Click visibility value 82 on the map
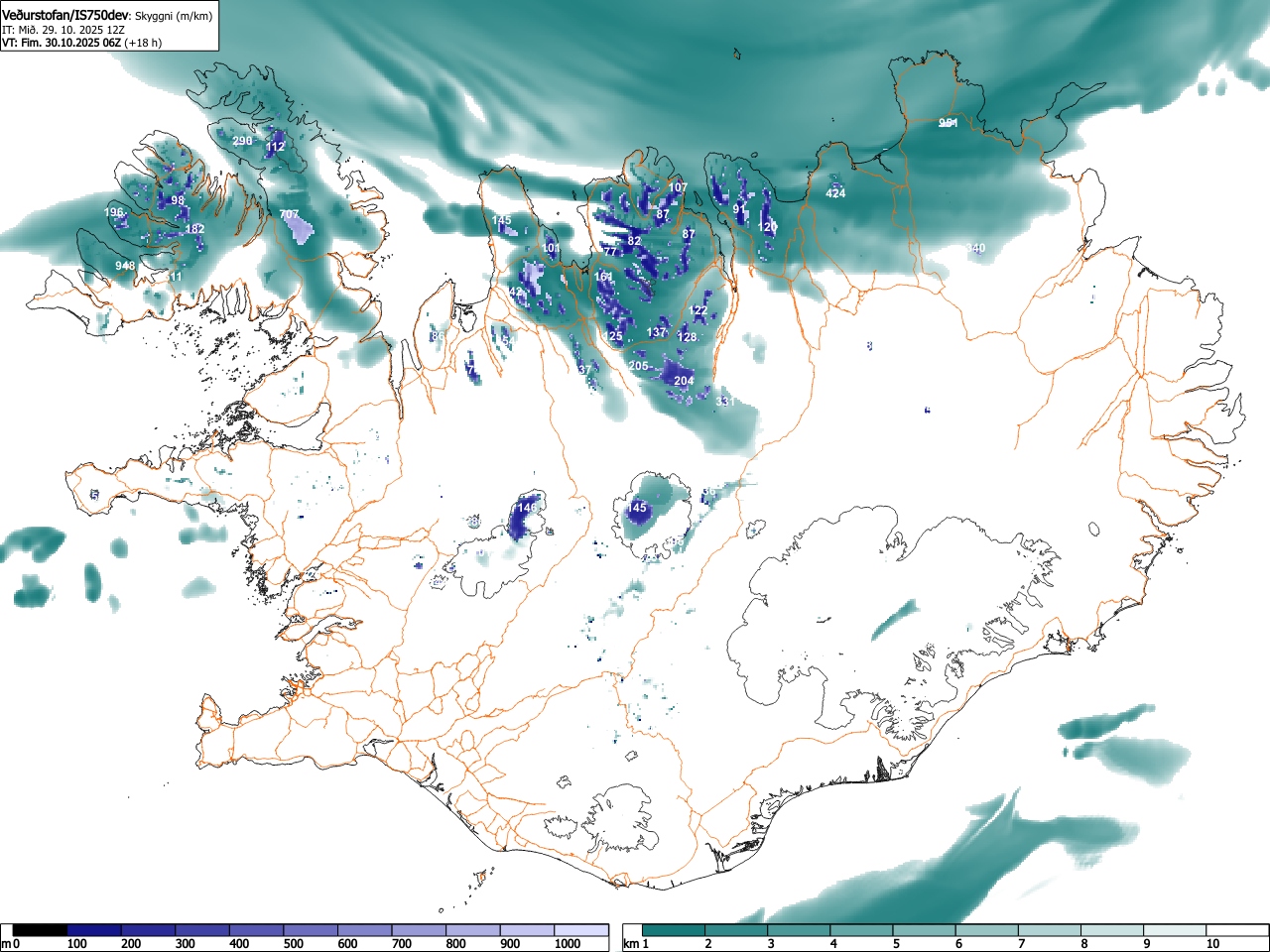 pos(634,241)
